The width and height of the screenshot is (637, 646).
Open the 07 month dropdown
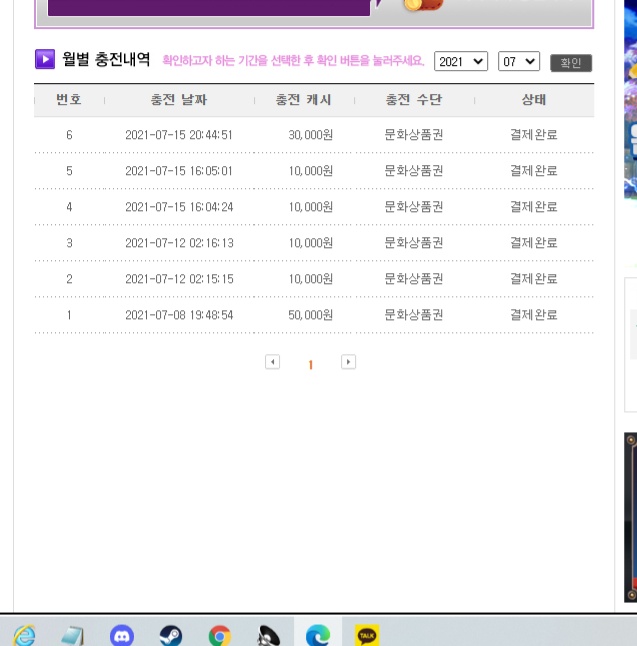519,61
